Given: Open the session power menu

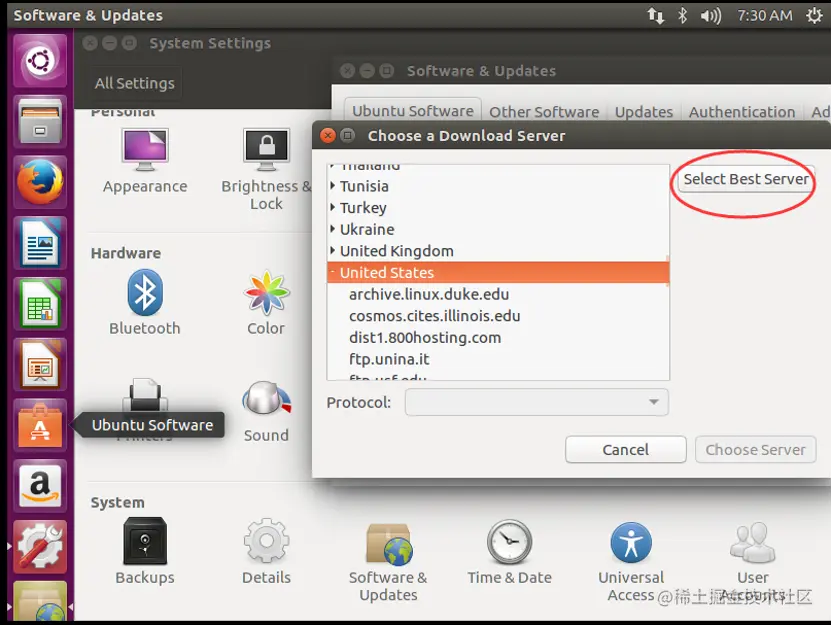Looking at the screenshot, I should (814, 16).
